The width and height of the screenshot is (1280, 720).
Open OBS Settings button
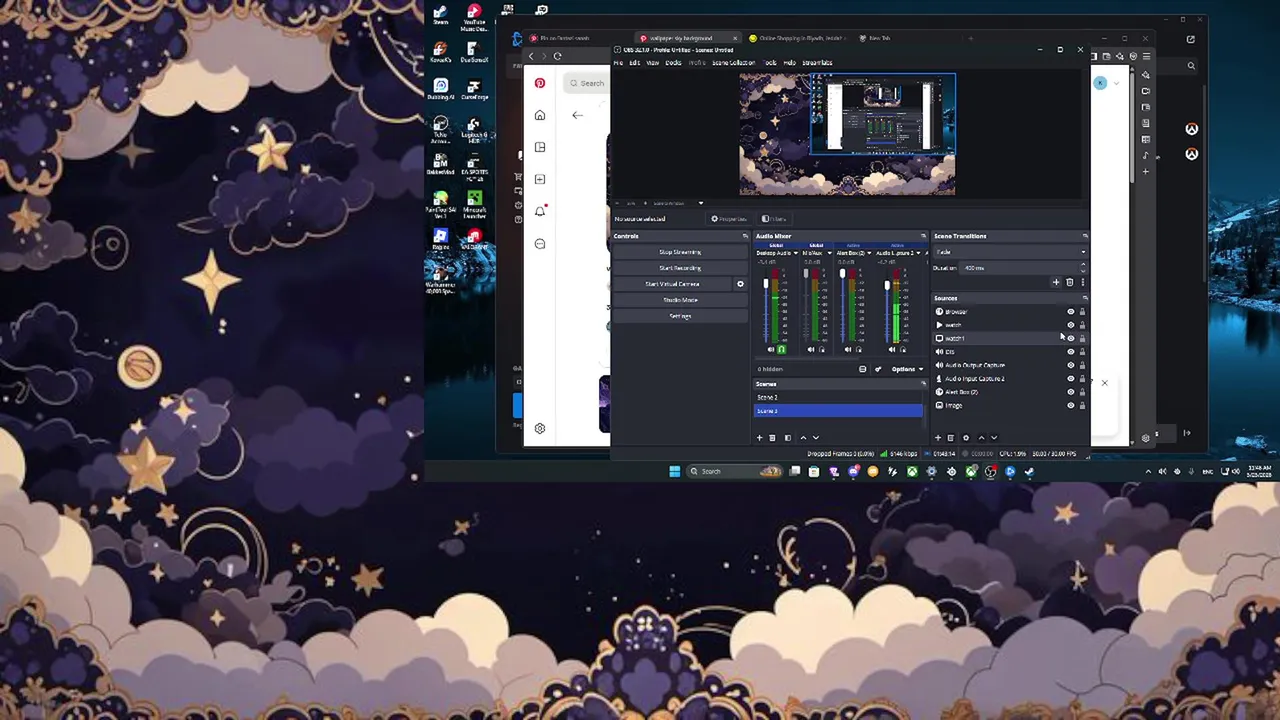click(680, 316)
